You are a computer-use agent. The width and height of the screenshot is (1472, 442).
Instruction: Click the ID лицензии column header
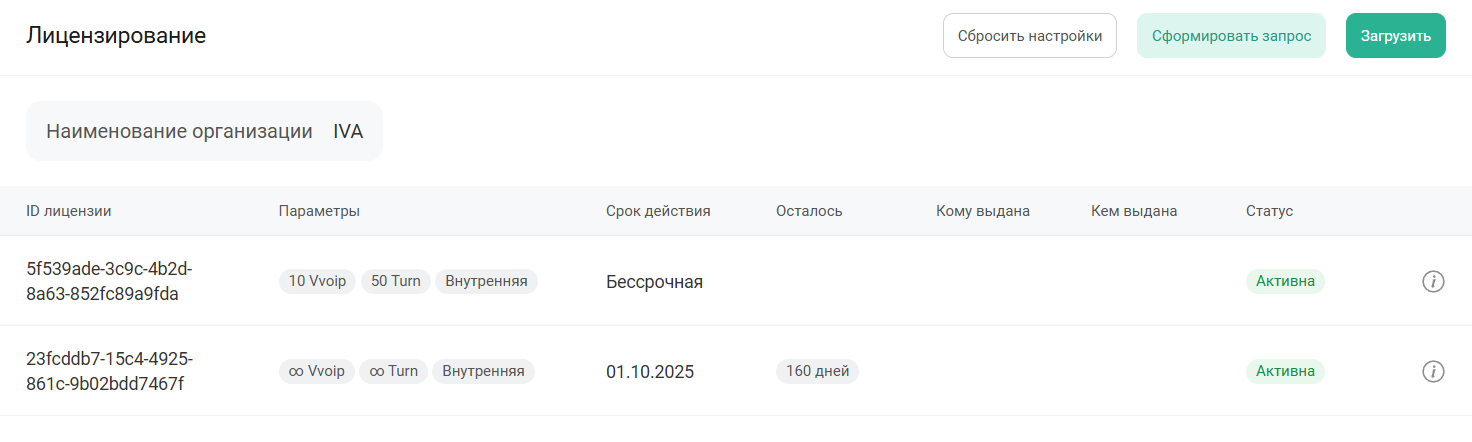[69, 211]
